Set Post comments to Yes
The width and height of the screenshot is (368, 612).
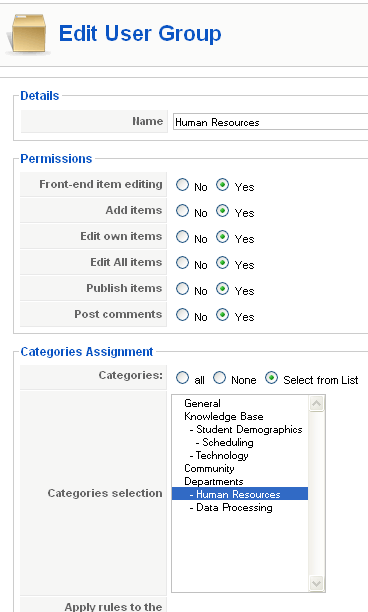tap(222, 315)
